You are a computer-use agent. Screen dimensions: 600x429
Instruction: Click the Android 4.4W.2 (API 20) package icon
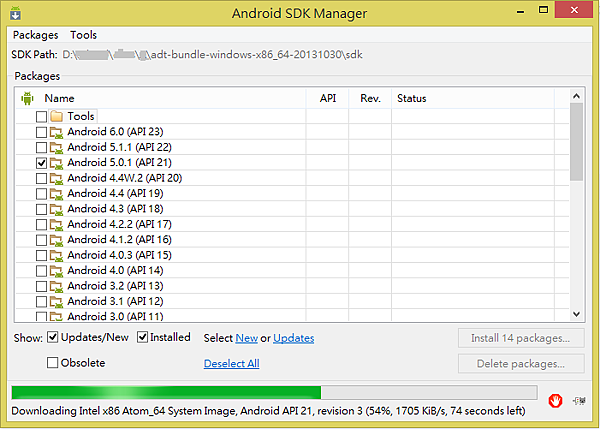[x=57, y=178]
